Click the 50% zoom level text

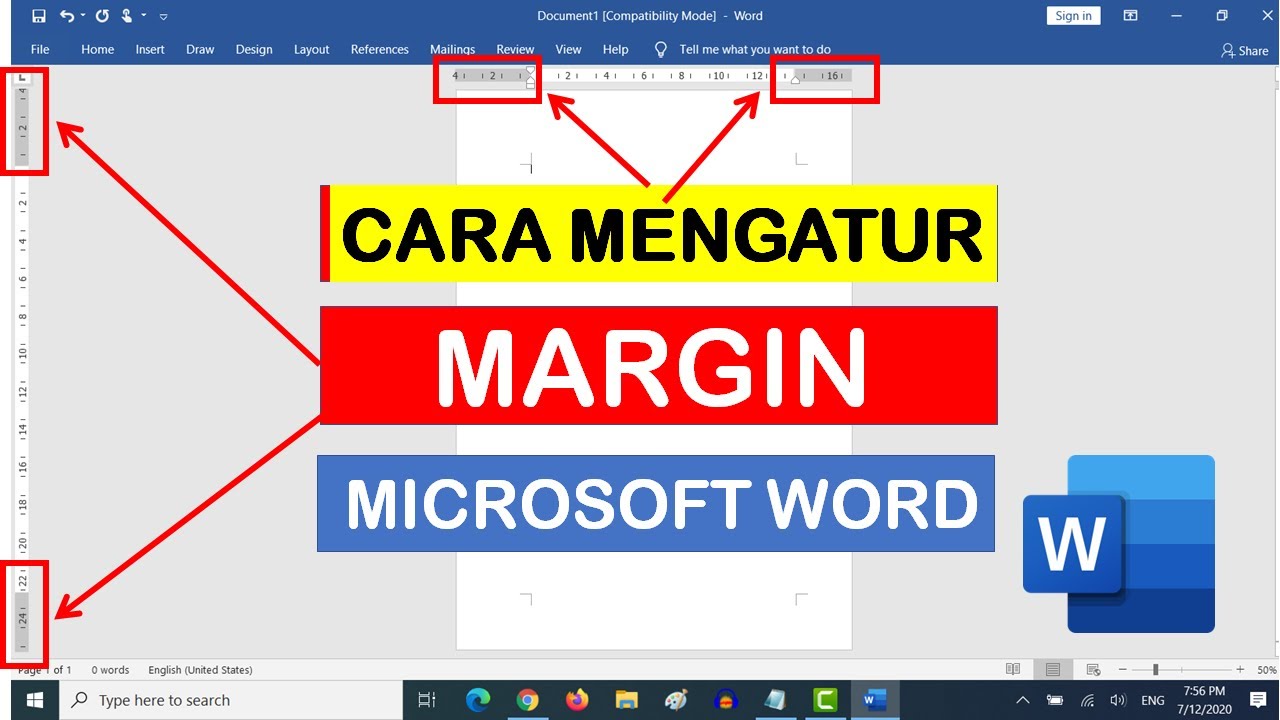[x=1266, y=670]
